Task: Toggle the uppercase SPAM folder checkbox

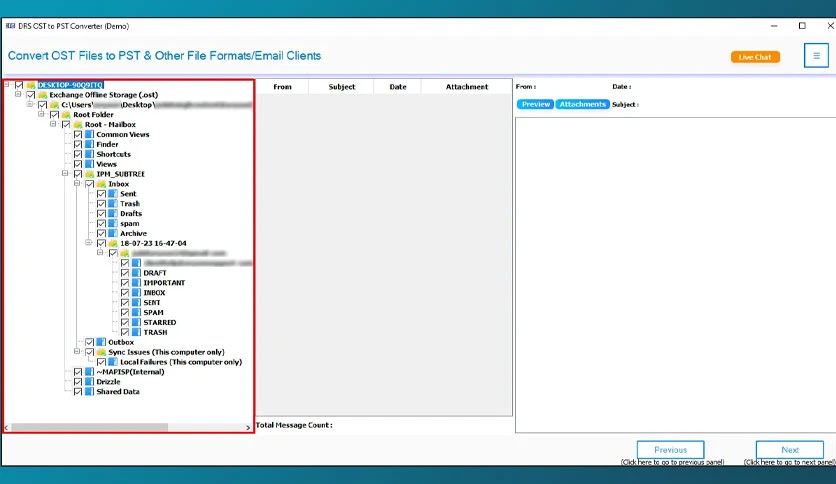Action: coord(125,312)
